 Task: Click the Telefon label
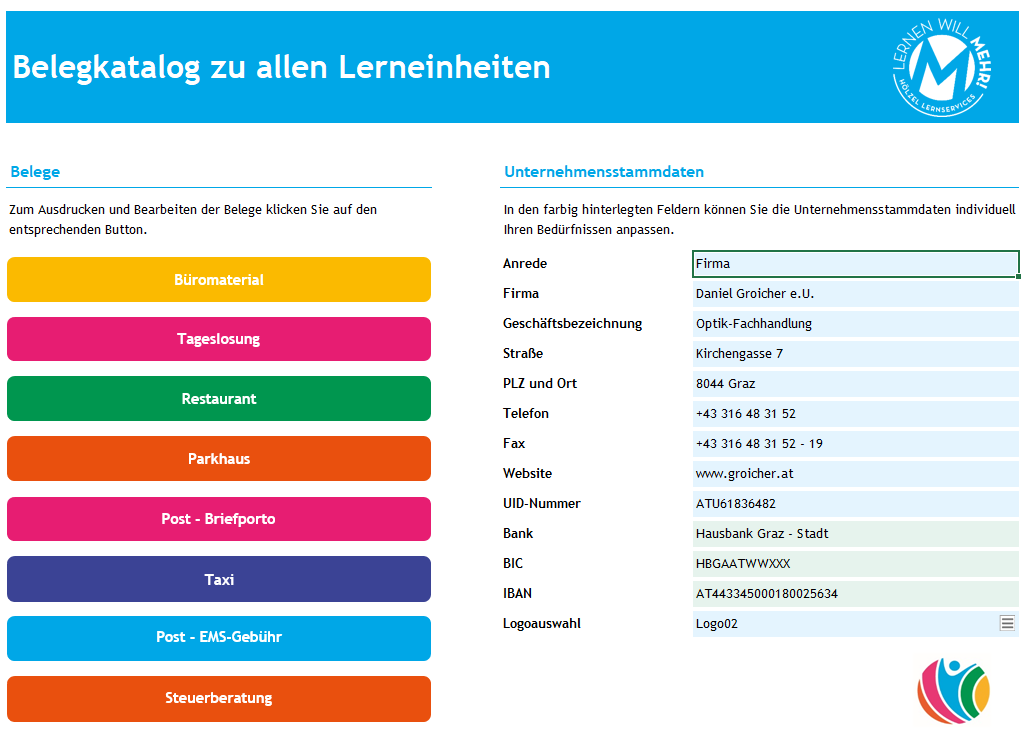pyautogui.click(x=526, y=414)
